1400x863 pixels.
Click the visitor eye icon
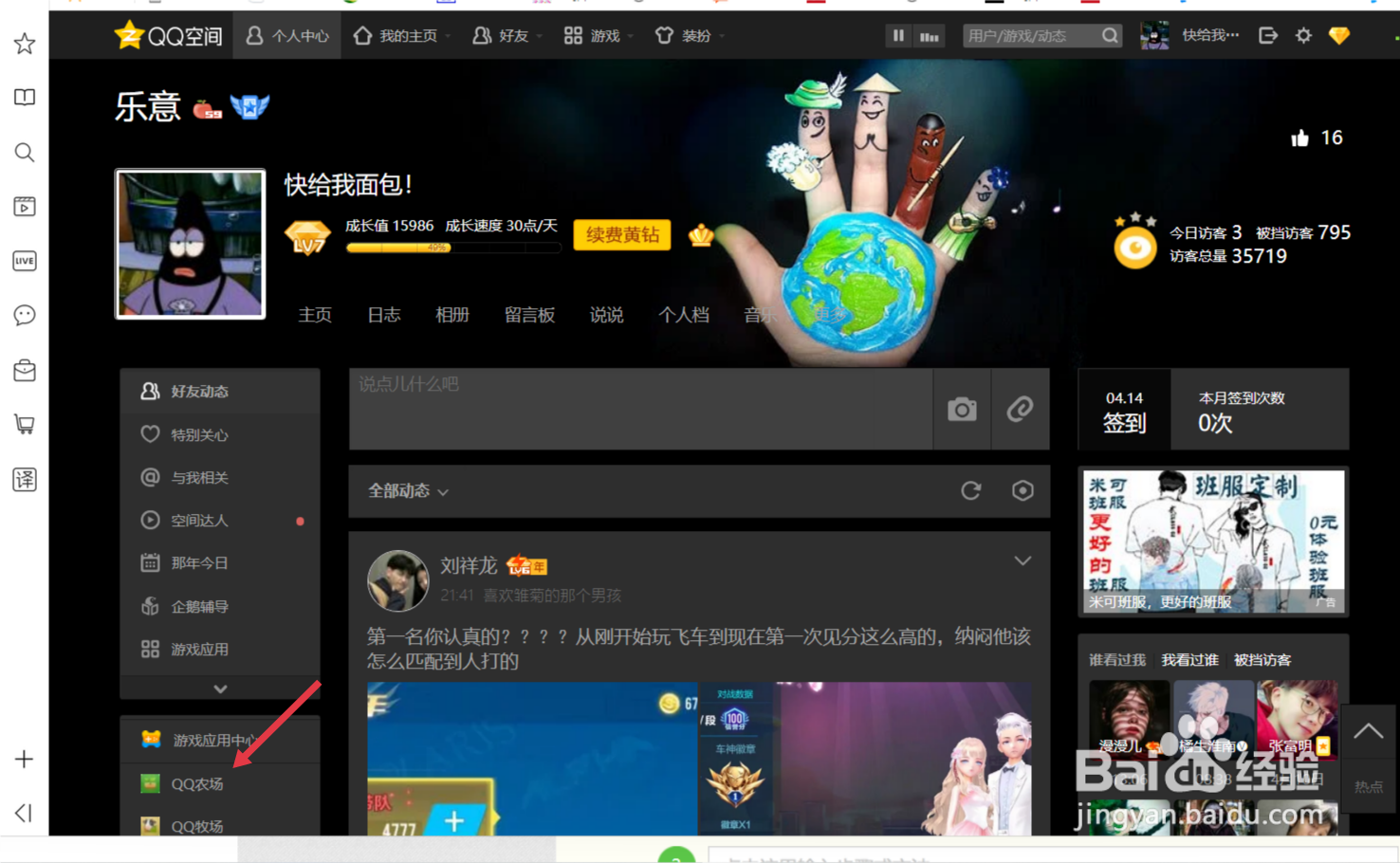point(1134,248)
